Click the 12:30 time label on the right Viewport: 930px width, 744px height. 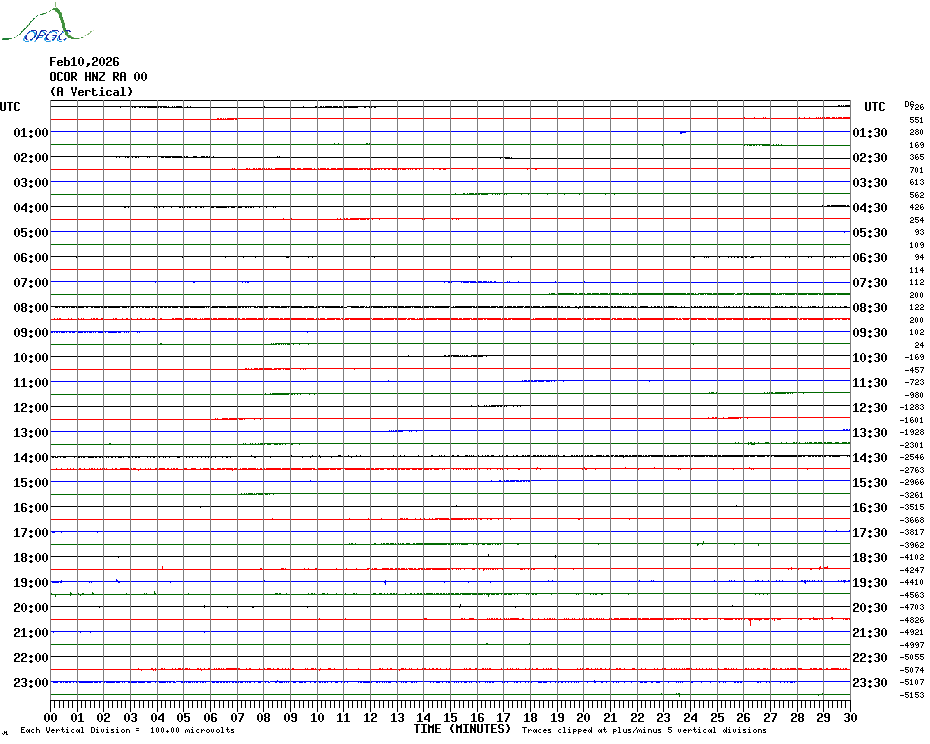click(x=870, y=408)
